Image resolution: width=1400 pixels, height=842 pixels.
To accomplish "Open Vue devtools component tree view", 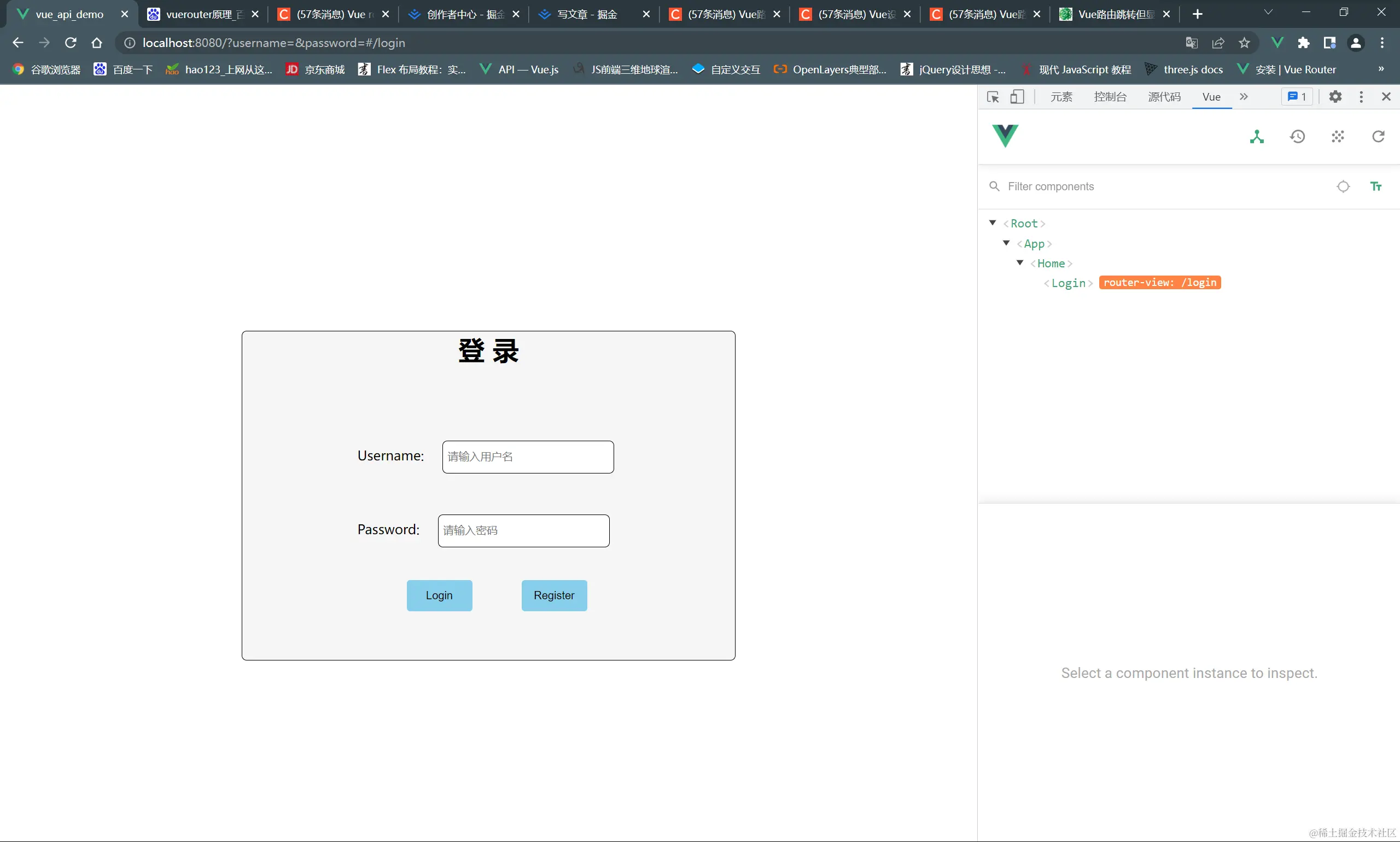I will (1256, 137).
